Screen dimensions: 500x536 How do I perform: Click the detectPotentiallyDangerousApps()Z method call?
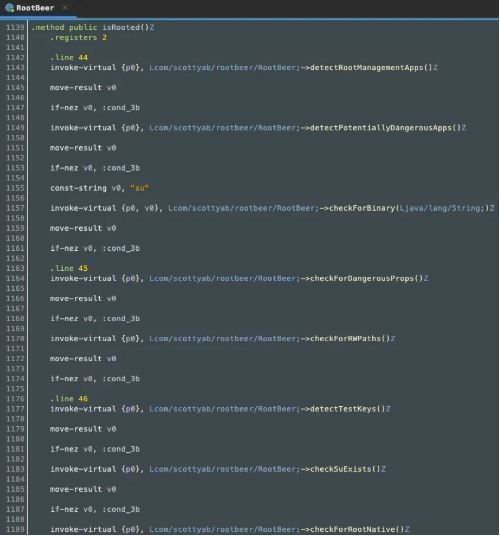[x=388, y=128]
